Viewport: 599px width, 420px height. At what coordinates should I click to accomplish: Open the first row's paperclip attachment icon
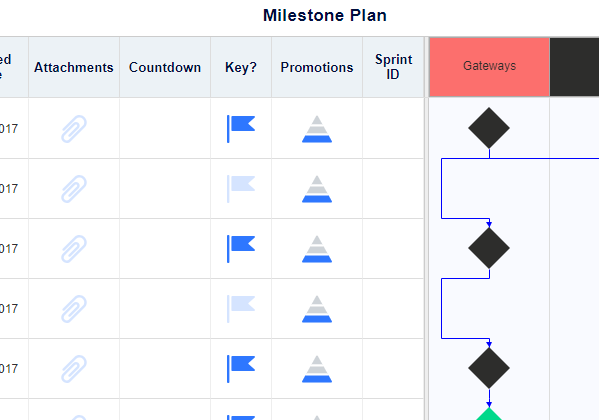pos(74,129)
